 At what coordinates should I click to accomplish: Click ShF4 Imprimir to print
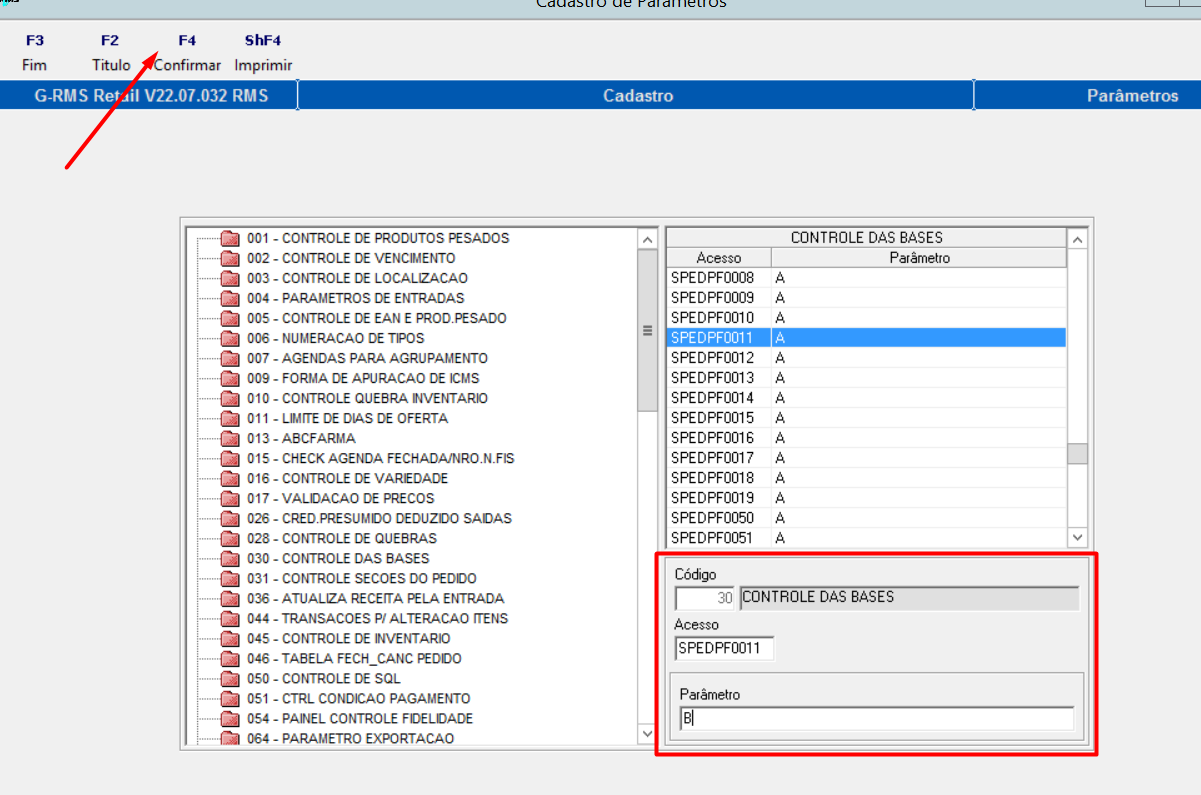coord(263,53)
